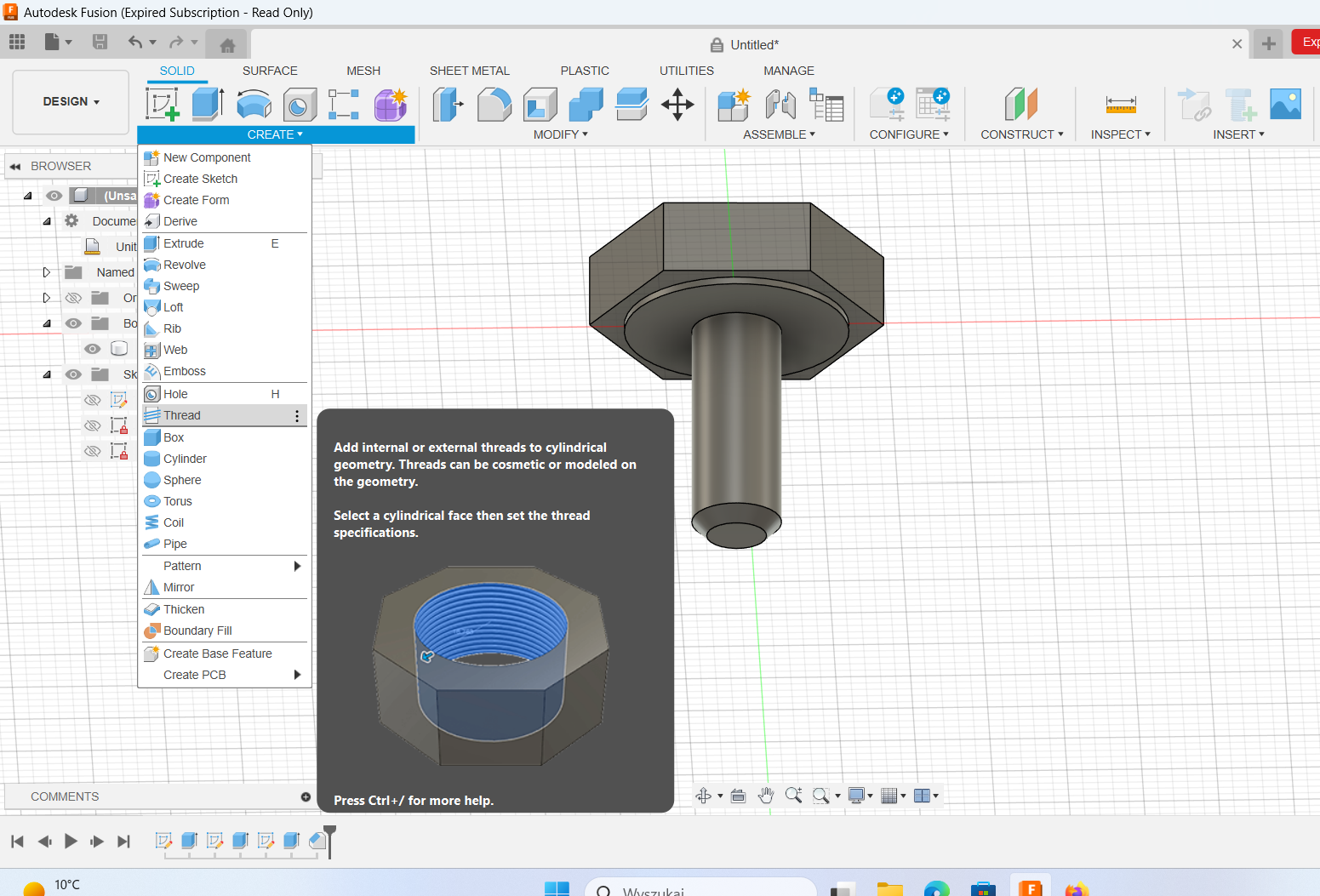Viewport: 1320px width, 896px height.
Task: Open the CONSTRUCT dropdown menu
Action: pos(1022,134)
